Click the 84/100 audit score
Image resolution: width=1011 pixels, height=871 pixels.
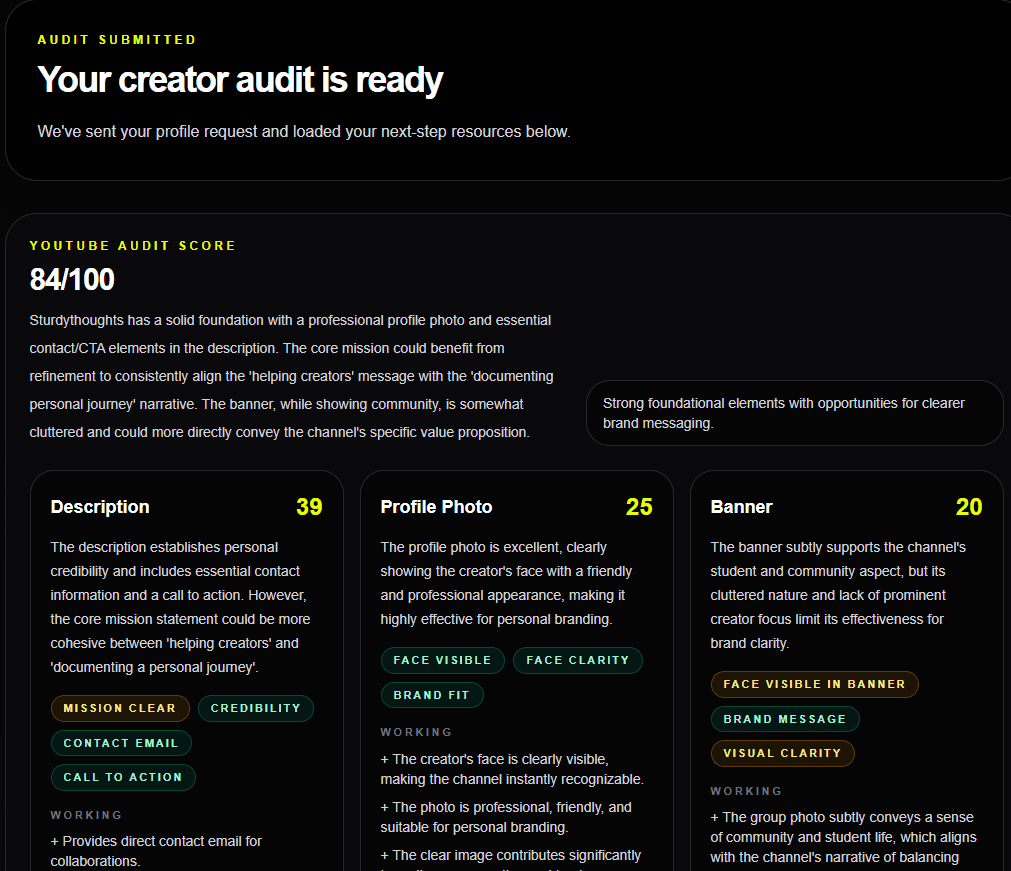pos(73,280)
